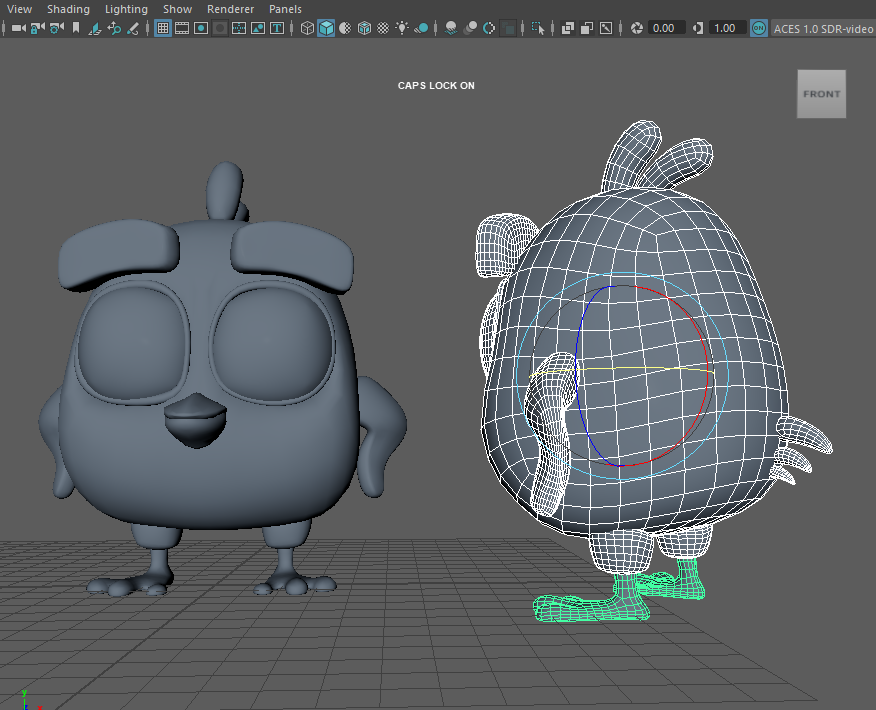Enable 2D Pan/Zoom tool icon
This screenshot has height=710, width=876.
tap(114, 28)
